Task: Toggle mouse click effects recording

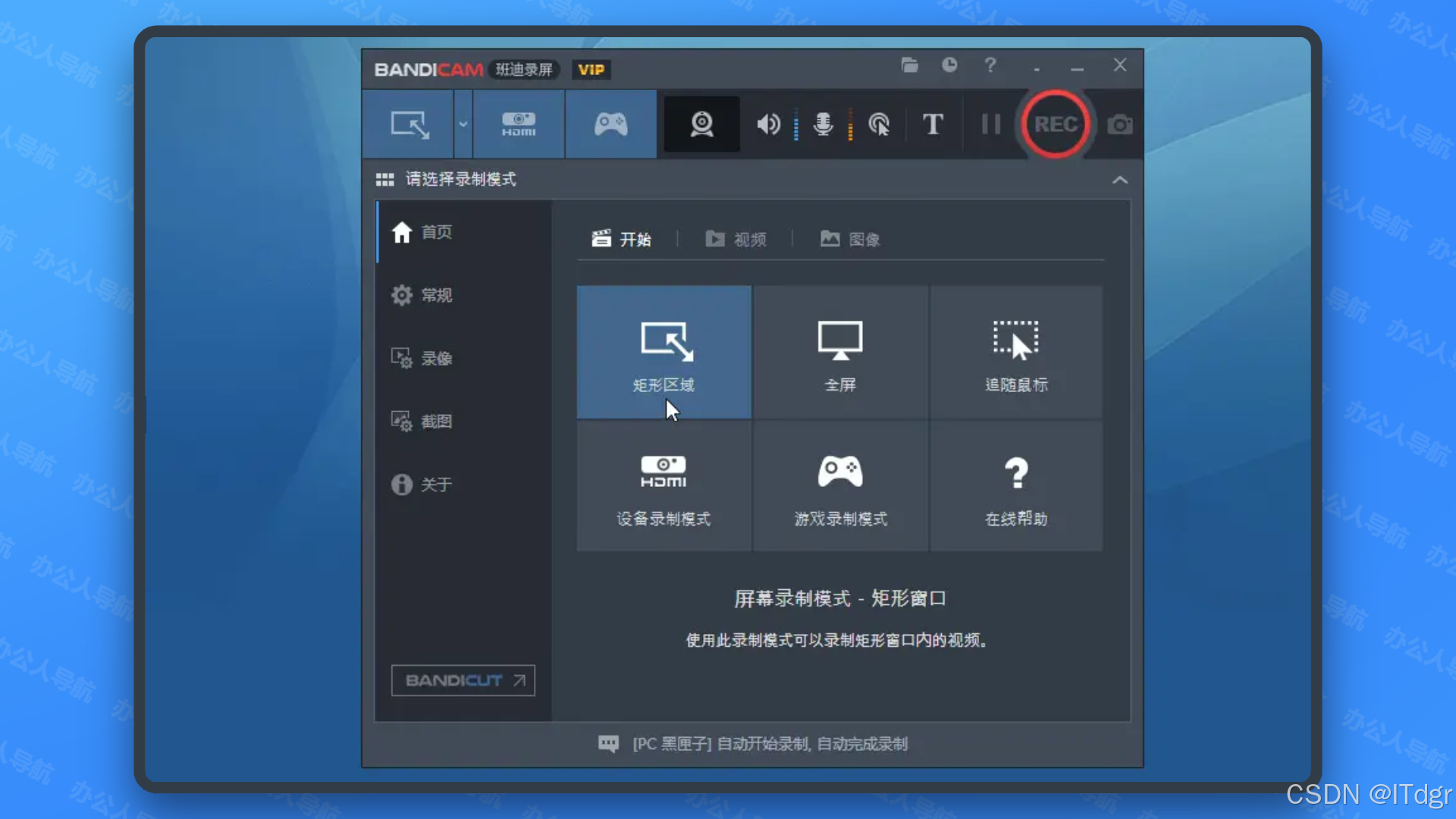Action: [879, 124]
